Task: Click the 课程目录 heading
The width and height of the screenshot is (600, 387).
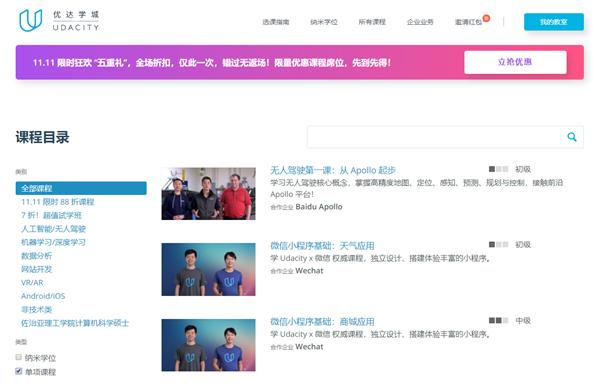Action: coord(42,137)
